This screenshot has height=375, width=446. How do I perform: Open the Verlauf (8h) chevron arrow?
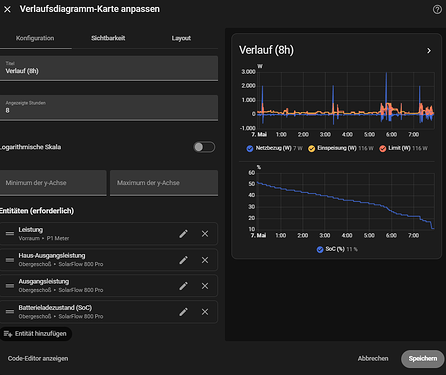point(429,51)
